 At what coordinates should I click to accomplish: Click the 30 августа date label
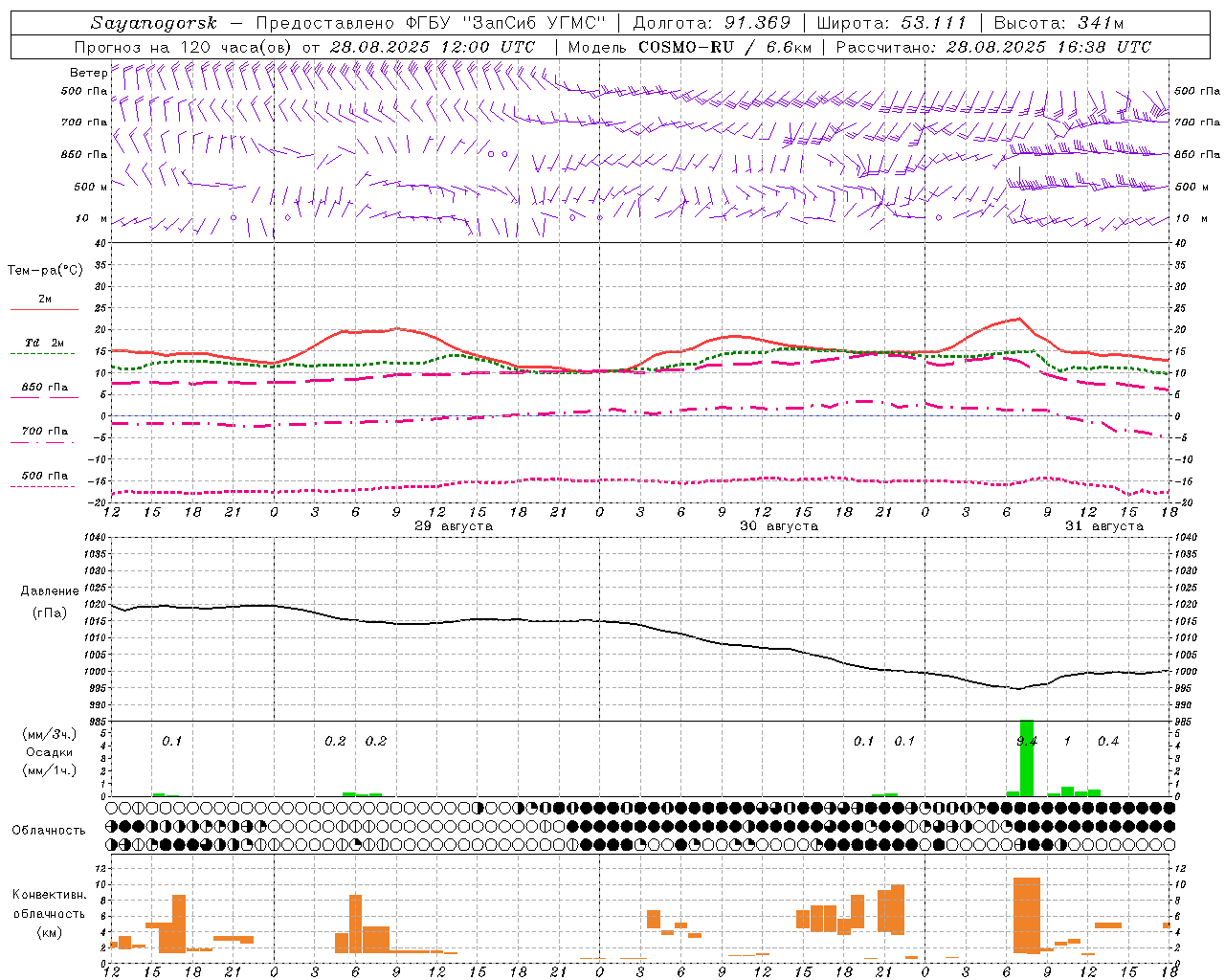coord(779,526)
